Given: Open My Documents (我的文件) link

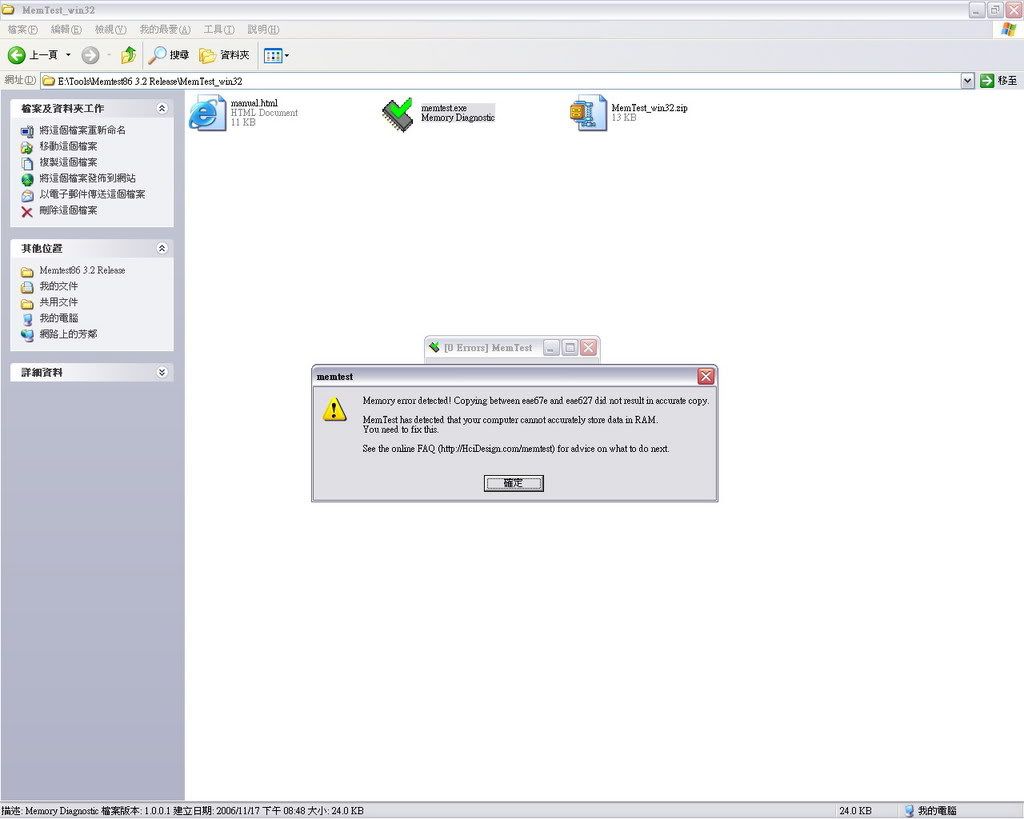Looking at the screenshot, I should pos(58,286).
